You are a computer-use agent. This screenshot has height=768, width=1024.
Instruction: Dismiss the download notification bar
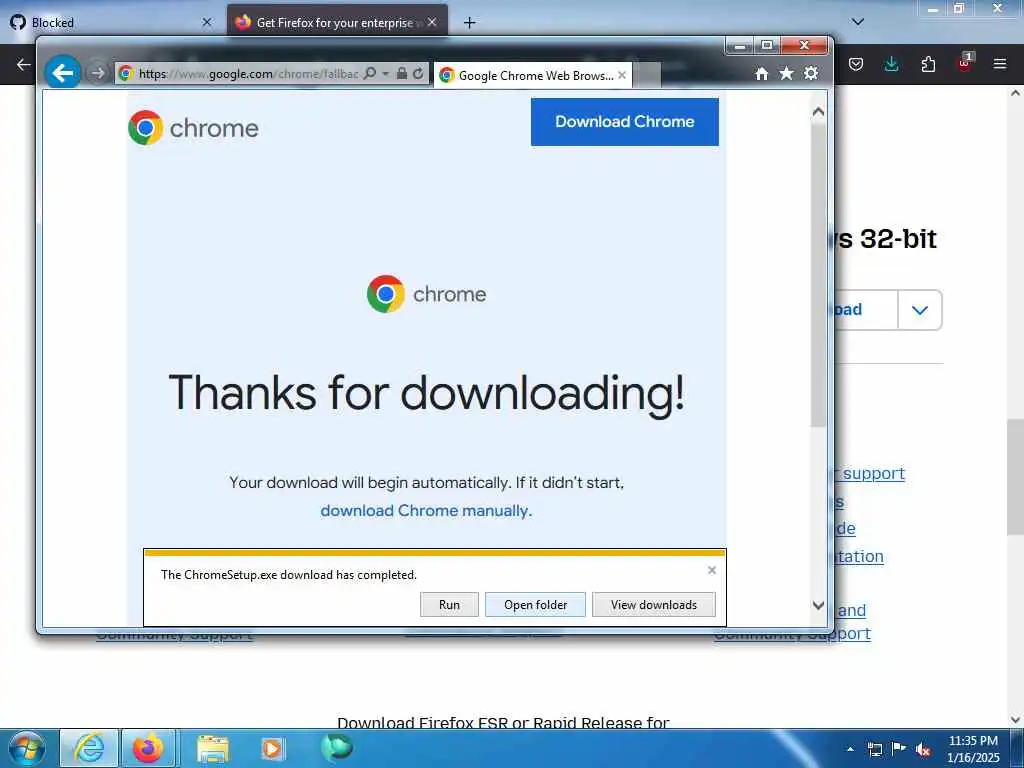click(712, 570)
